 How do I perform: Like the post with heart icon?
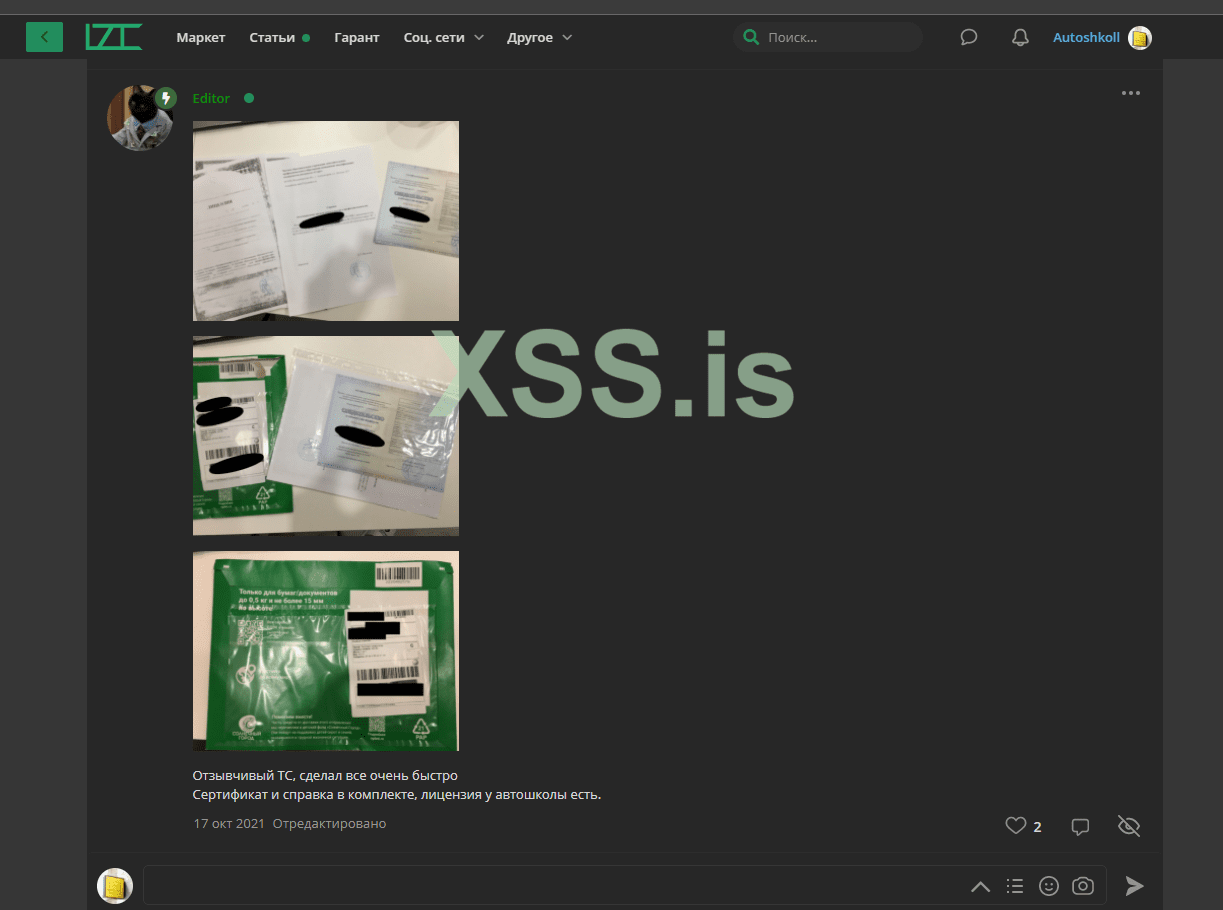pos(1016,826)
